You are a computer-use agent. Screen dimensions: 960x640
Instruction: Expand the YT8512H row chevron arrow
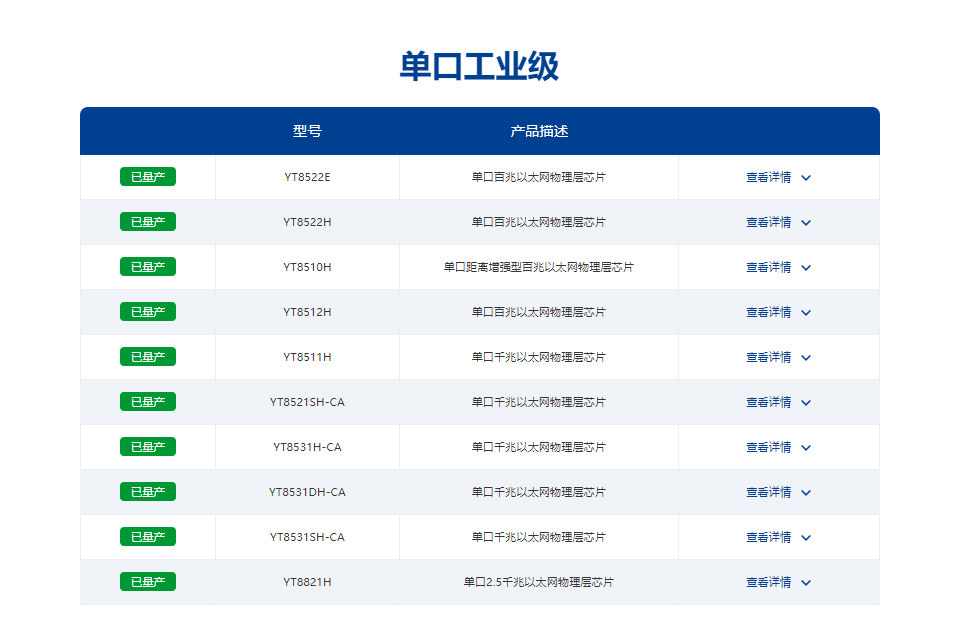806,312
